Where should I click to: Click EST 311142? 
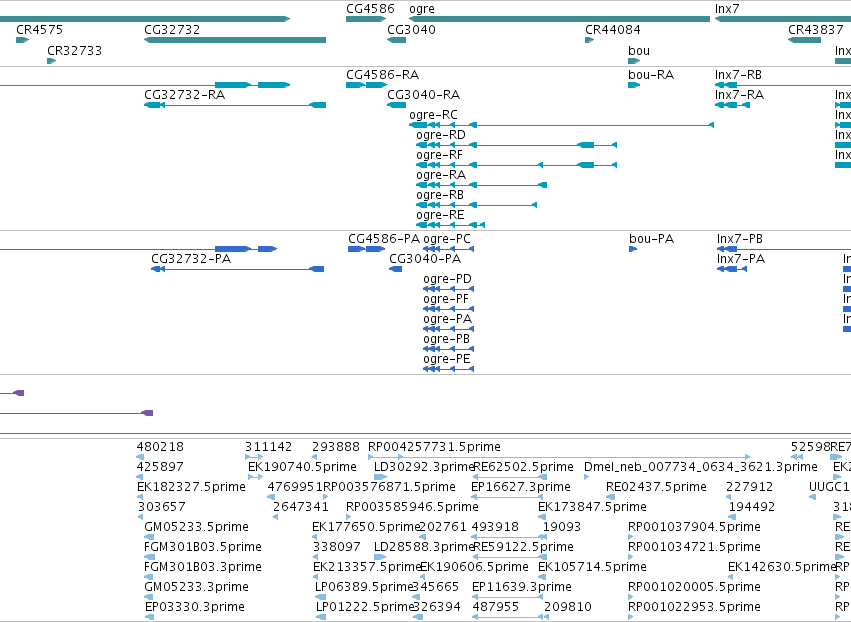(x=268, y=447)
